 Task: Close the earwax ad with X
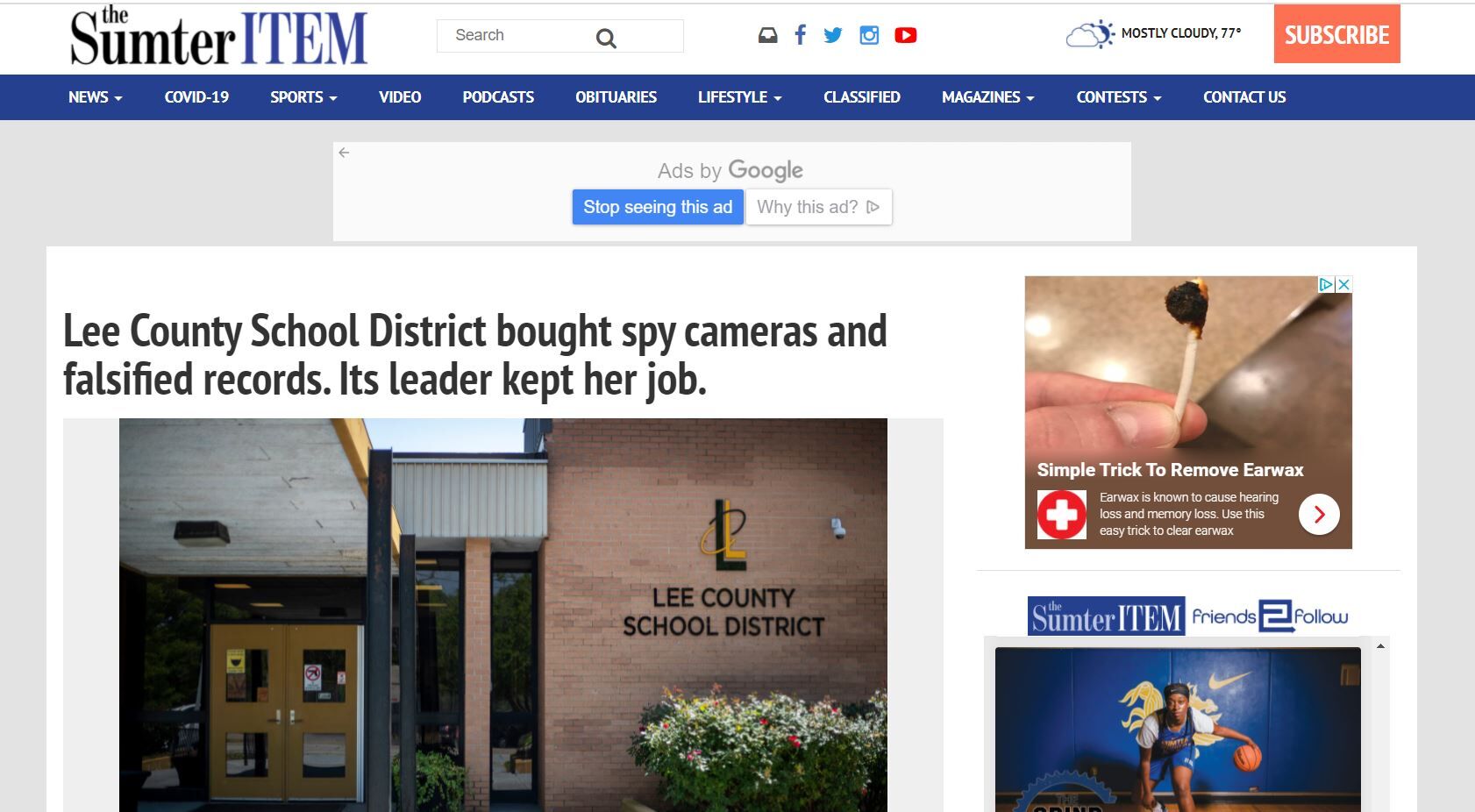pos(1343,284)
